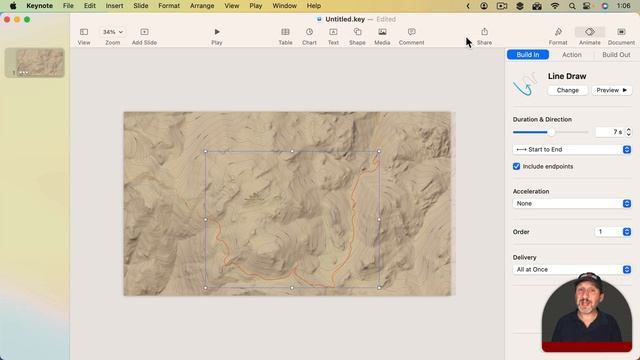Switch to the Build In tab
Screen dimensions: 640x360
tap(528, 55)
